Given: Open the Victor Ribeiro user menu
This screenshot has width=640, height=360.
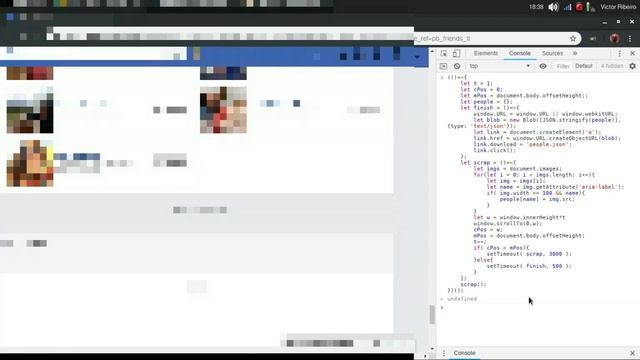Looking at the screenshot, I should [x=618, y=7].
